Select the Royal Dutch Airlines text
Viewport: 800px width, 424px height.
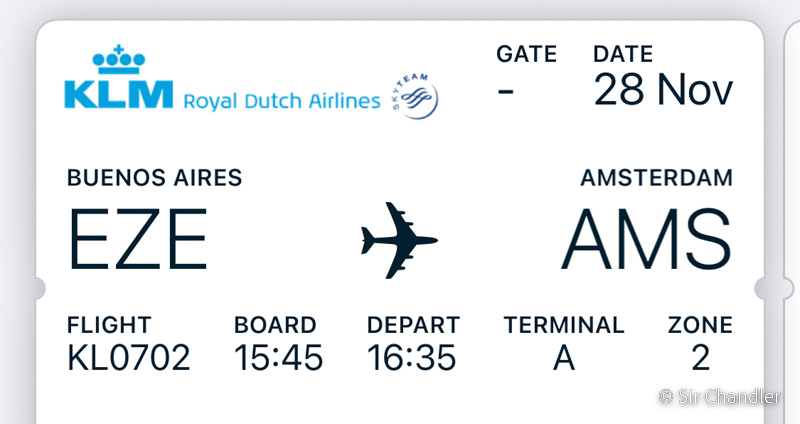pos(282,101)
